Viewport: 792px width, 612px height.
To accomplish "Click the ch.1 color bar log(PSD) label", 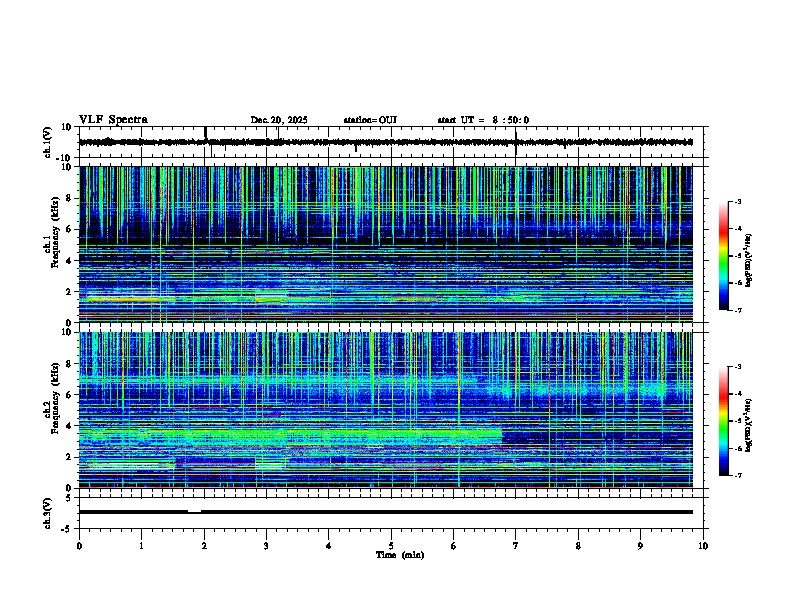I will click(x=748, y=260).
